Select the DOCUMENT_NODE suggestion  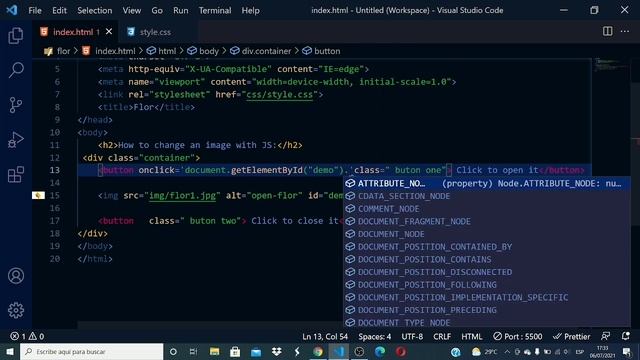click(487, 234)
